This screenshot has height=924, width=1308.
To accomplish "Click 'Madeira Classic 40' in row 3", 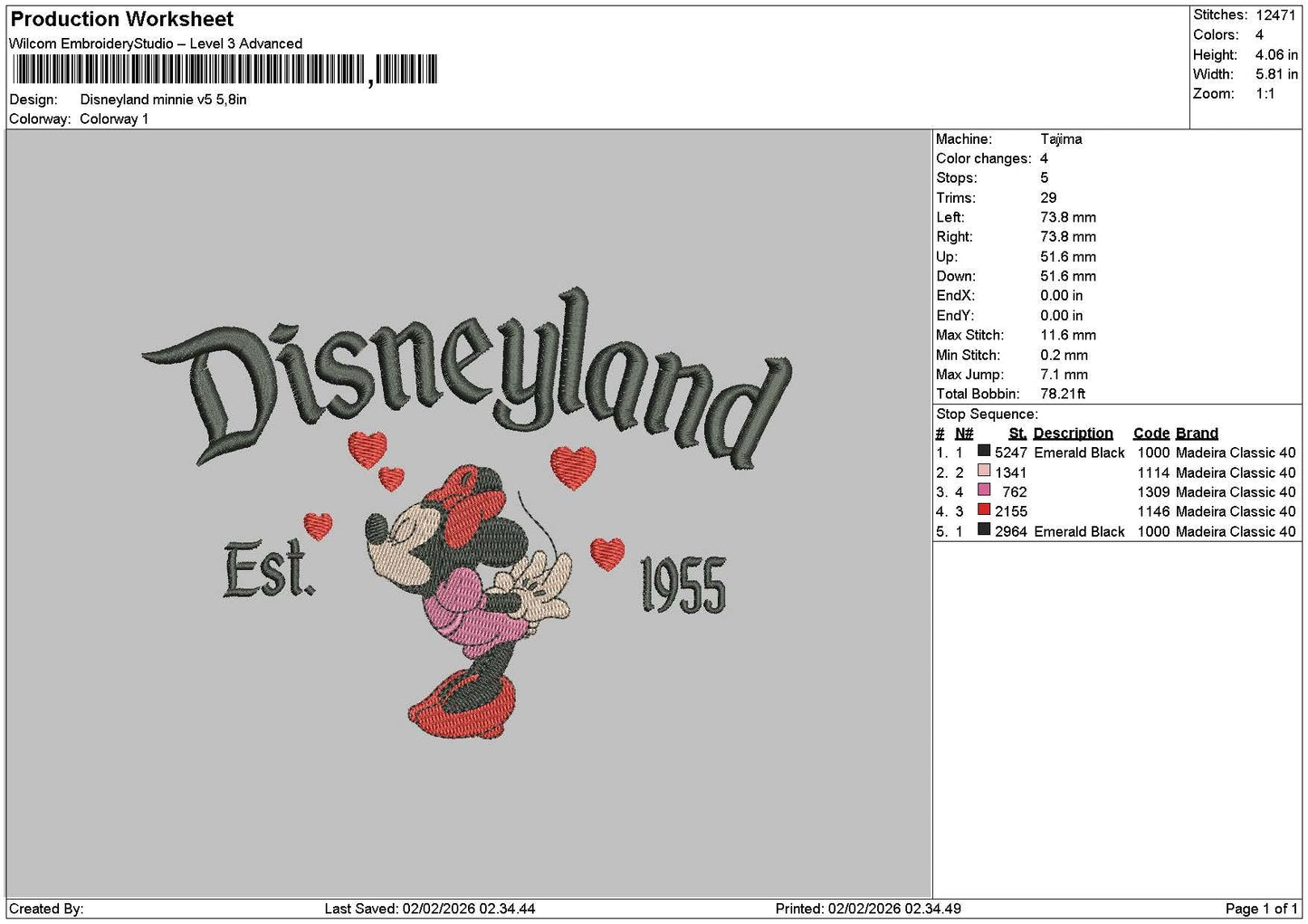I will coord(1236,492).
